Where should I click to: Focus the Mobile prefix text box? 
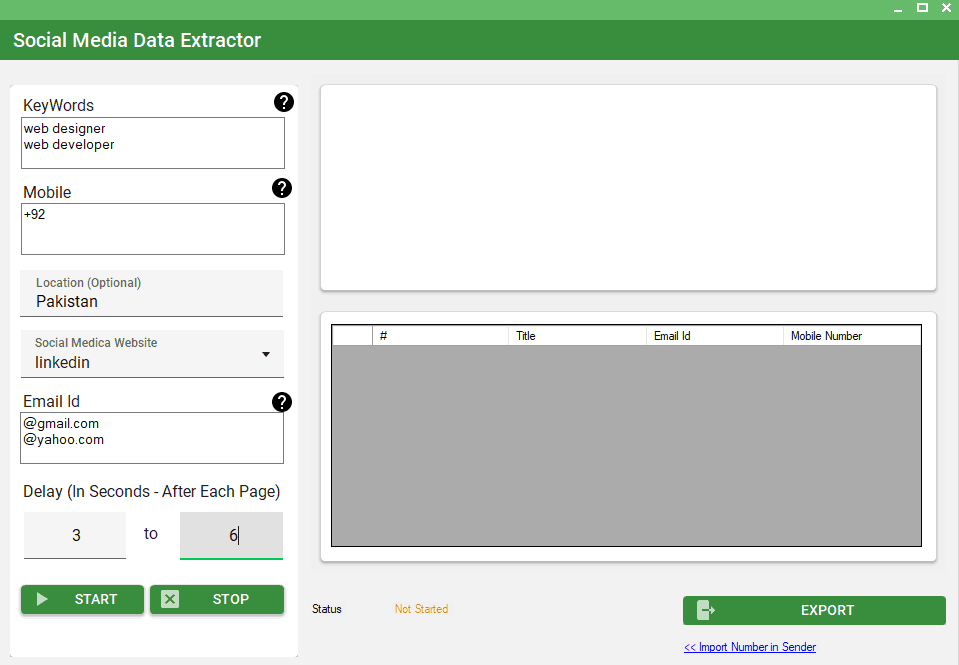pos(153,229)
